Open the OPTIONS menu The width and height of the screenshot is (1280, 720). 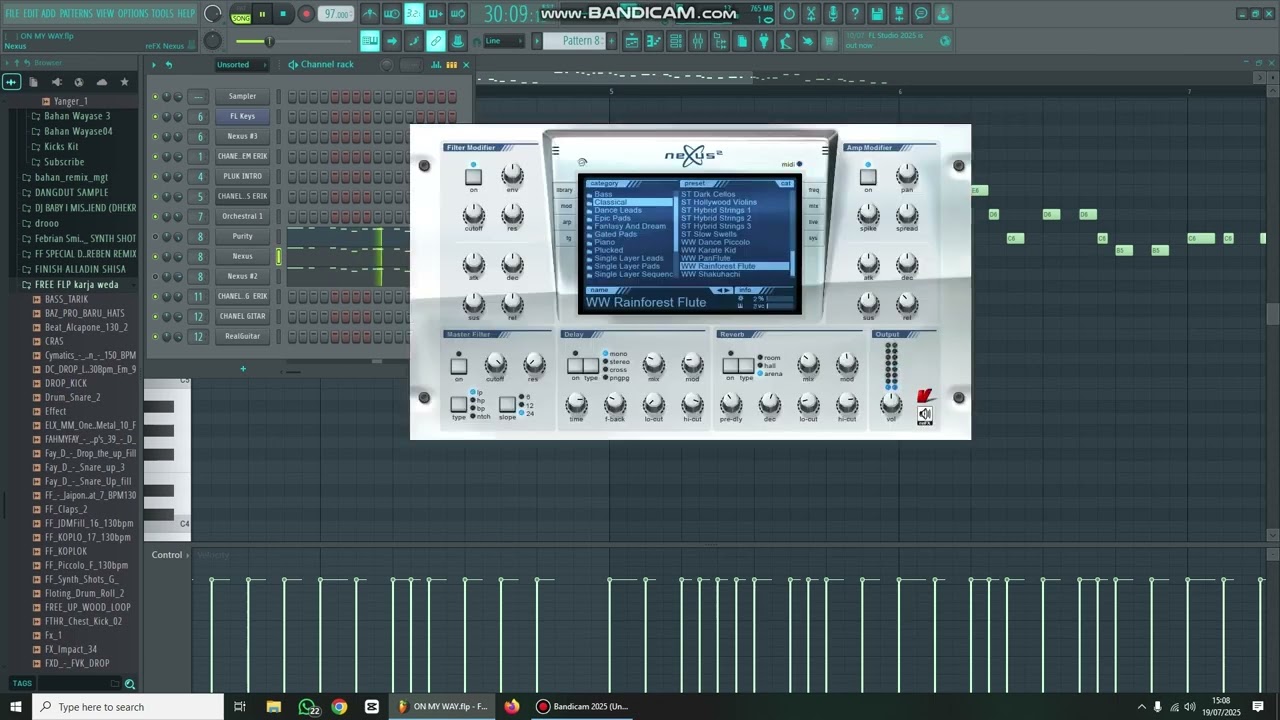coord(133,14)
